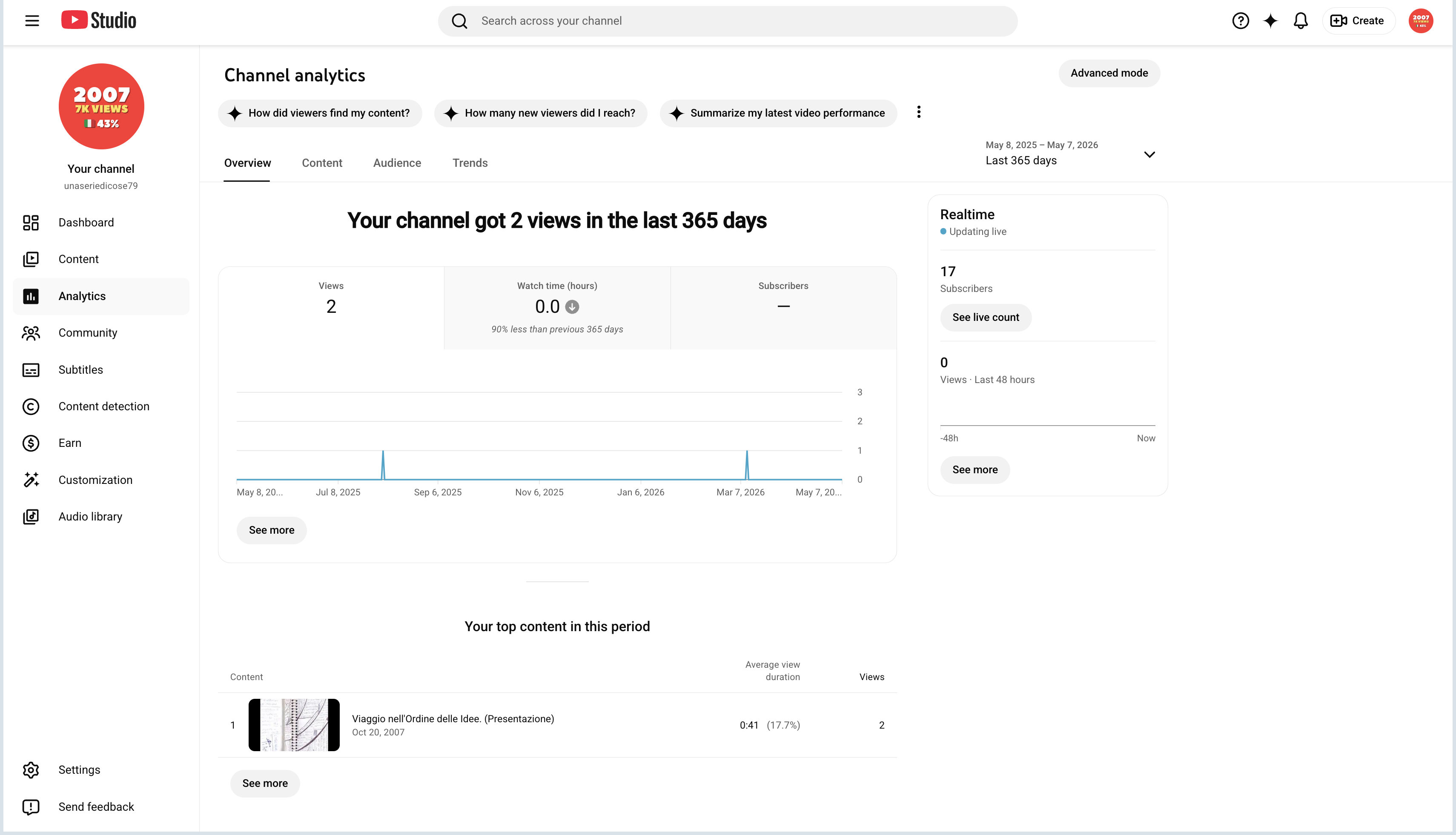Ask 'Summarize my latest video performance'
This screenshot has width=1456, height=835.
[x=778, y=113]
